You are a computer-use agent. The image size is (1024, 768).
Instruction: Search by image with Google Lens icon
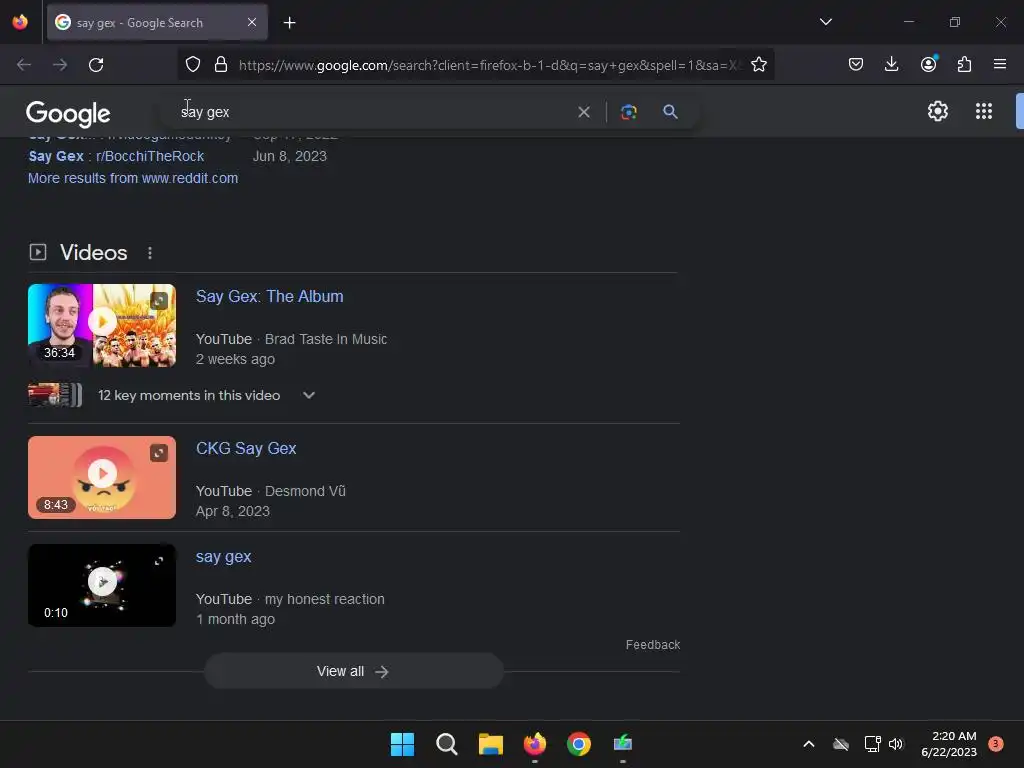point(628,112)
